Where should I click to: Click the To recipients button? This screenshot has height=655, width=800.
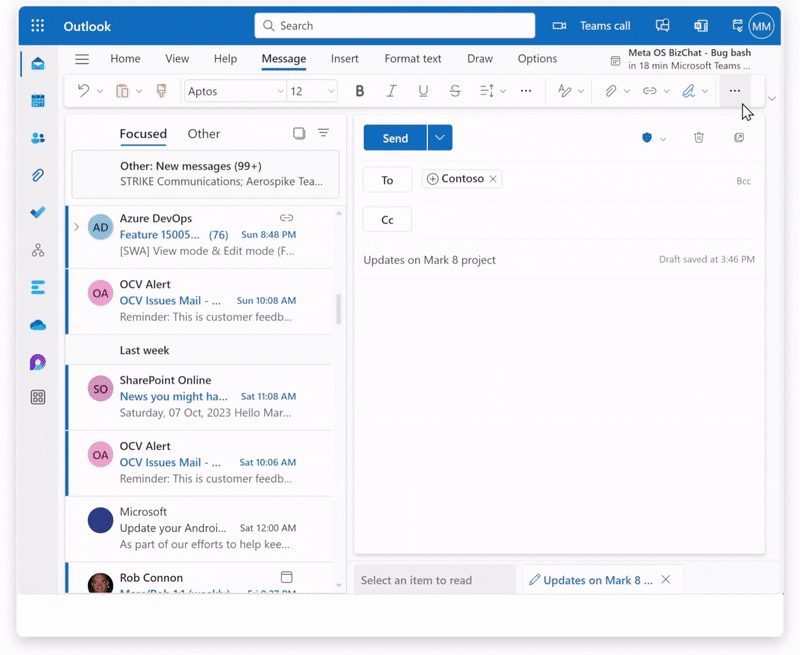[x=387, y=180]
